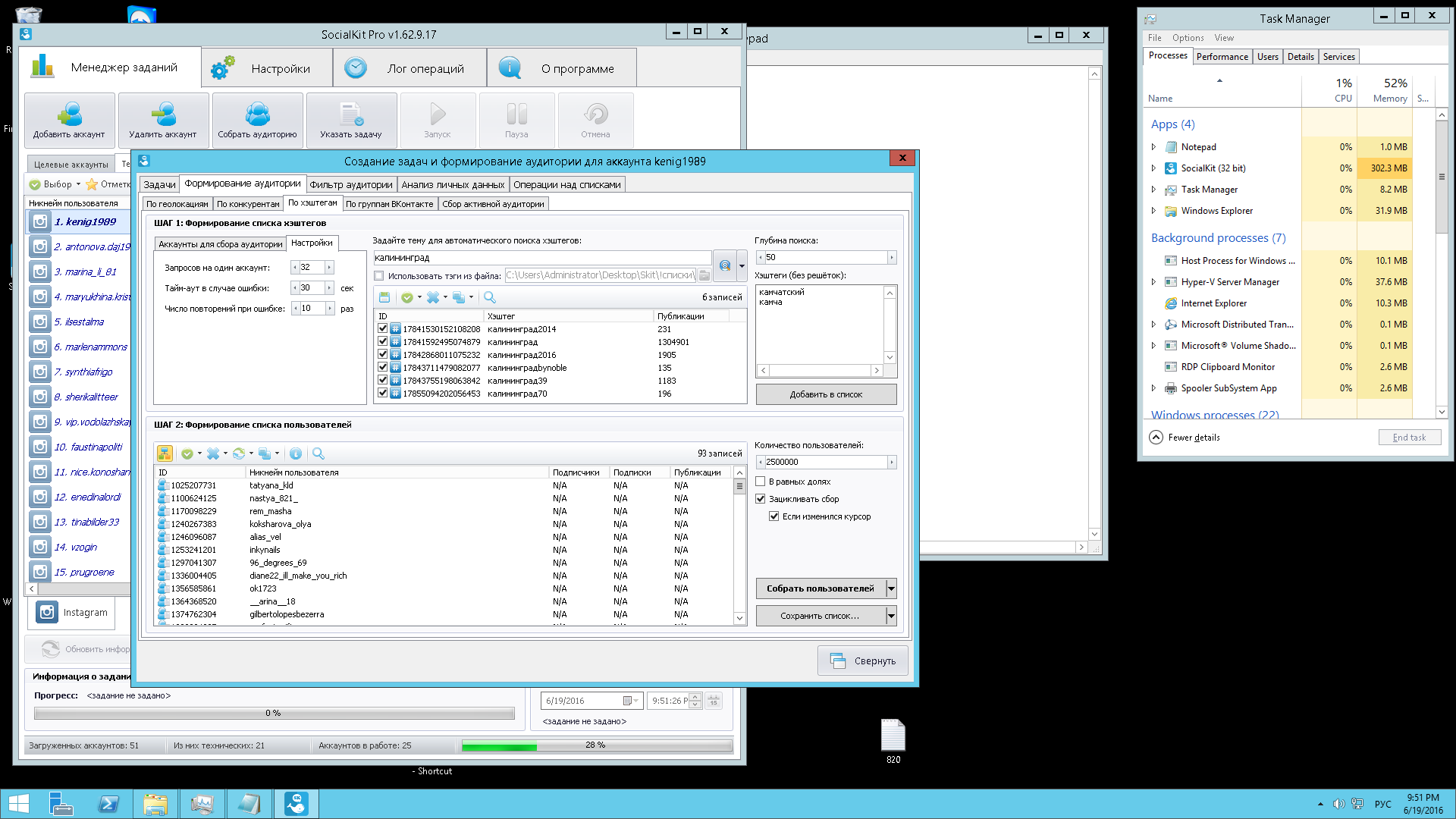This screenshot has height=819, width=1456.
Task: Click Свернуть button
Action: (x=863, y=661)
